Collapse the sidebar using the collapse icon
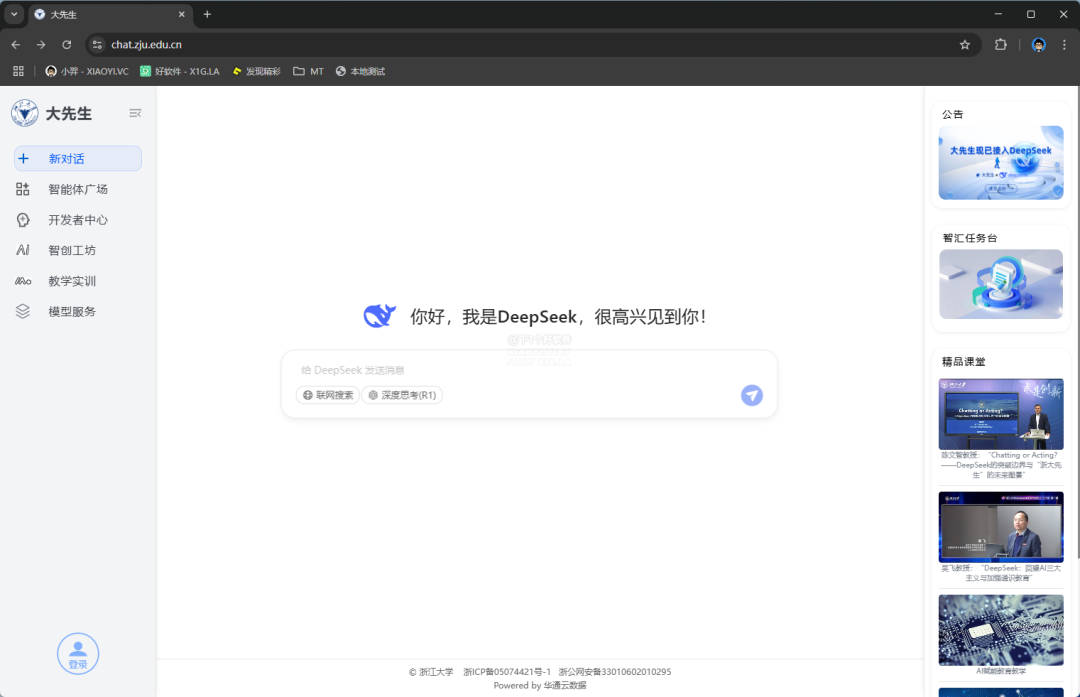Image resolution: width=1080 pixels, height=697 pixels. pos(135,113)
